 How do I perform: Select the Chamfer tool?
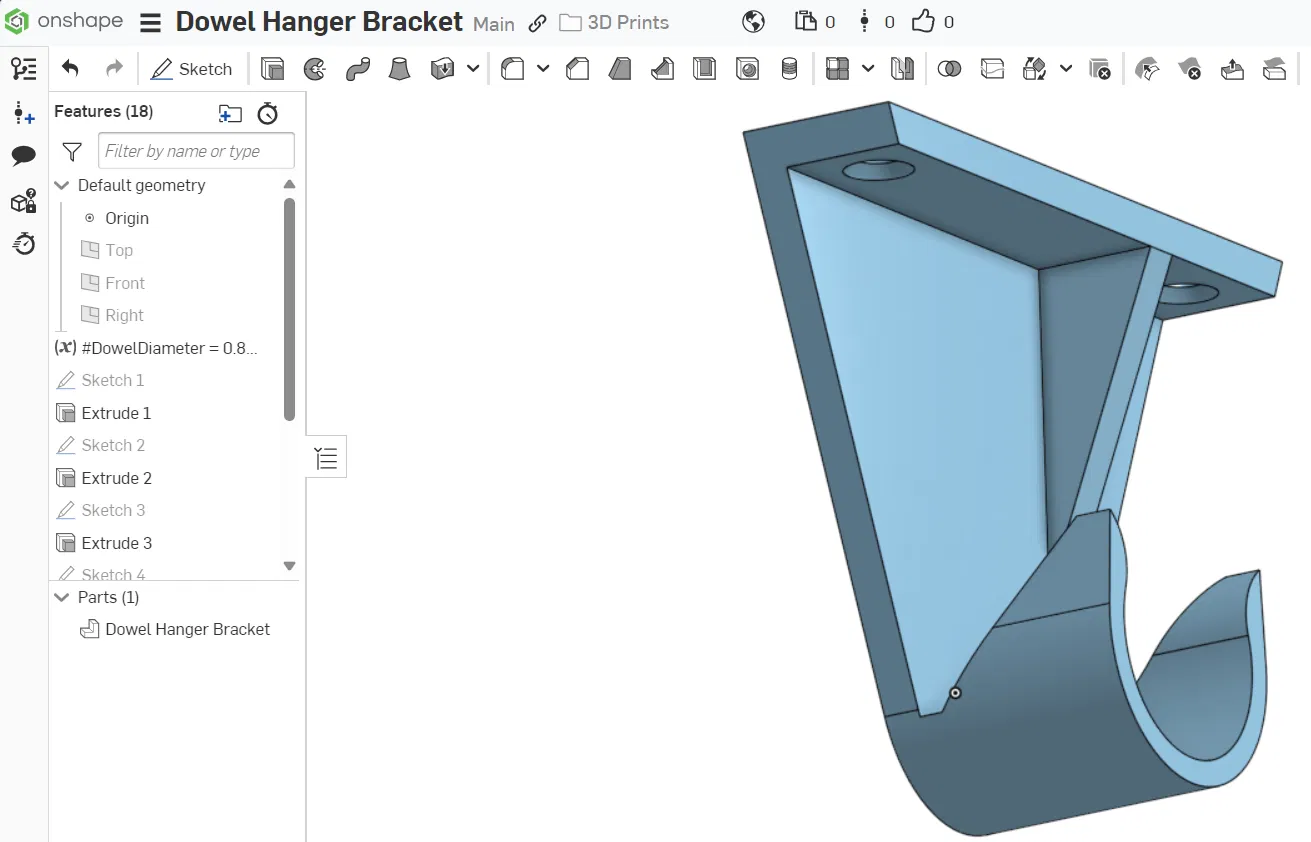[577, 69]
